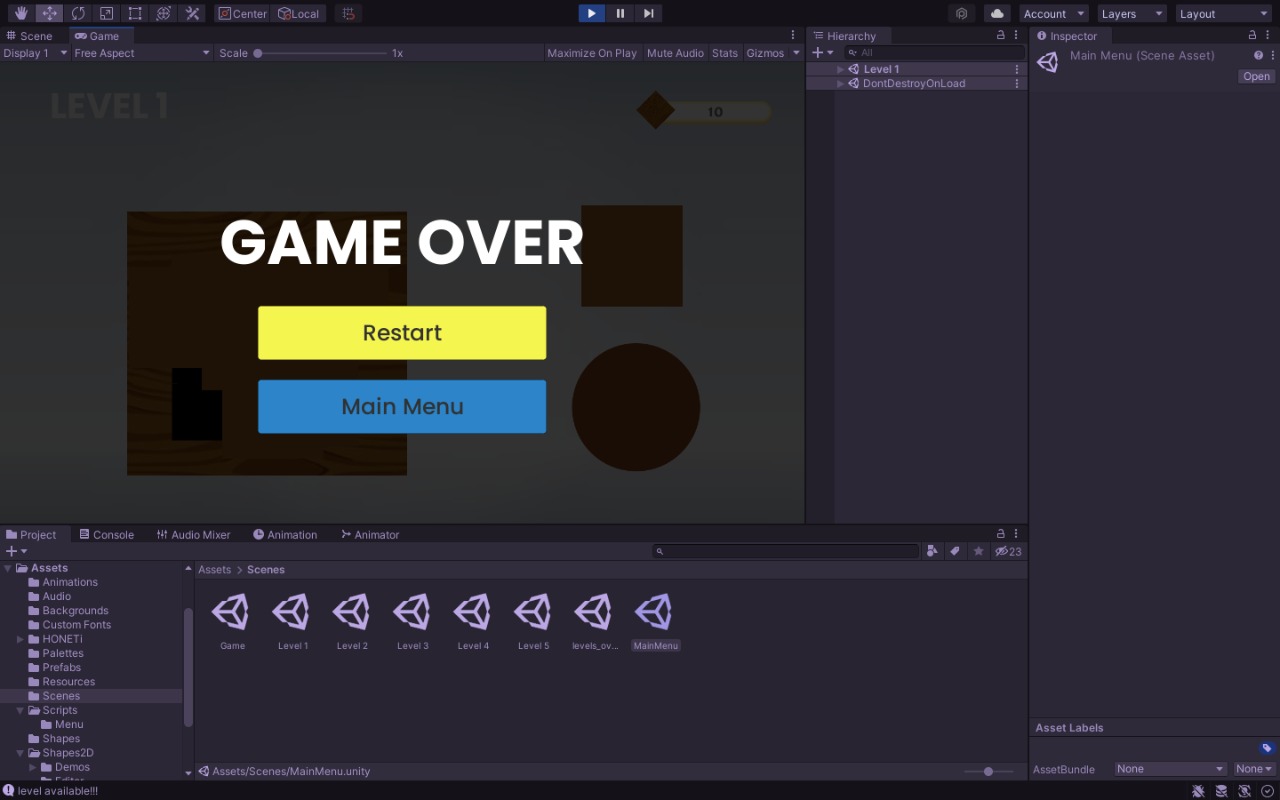Viewport: 1280px width, 800px height.
Task: Toggle visibility of hidden packages counter eye
Action: pos(1007,551)
